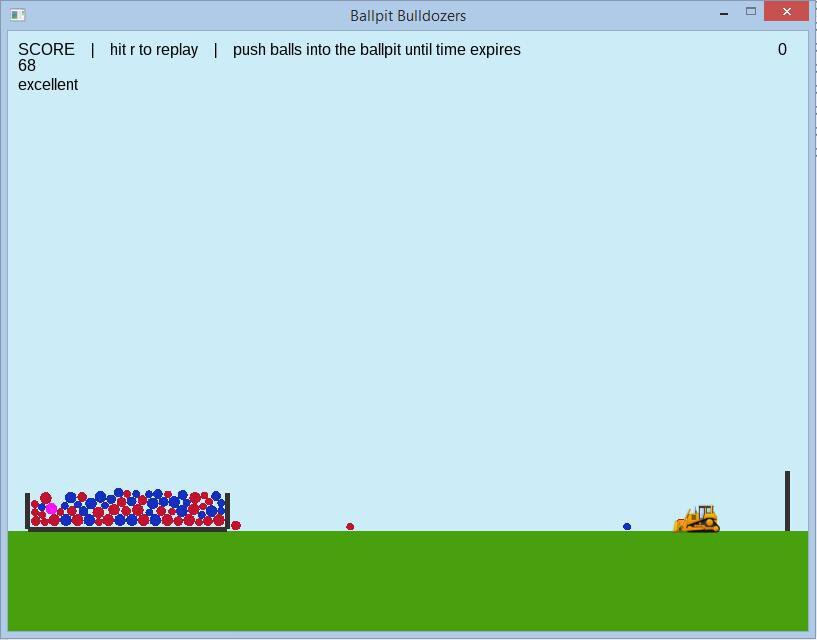The image size is (817, 640).
Task: Click the score value 68
Action: click(27, 66)
